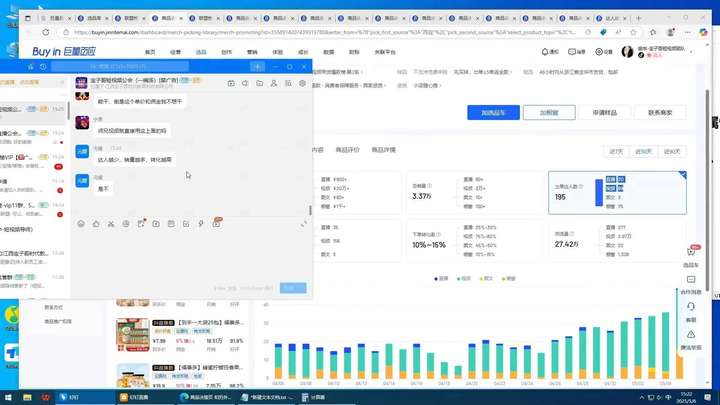Send the chat message with blue send button
The image size is (720, 405).
[293, 288]
